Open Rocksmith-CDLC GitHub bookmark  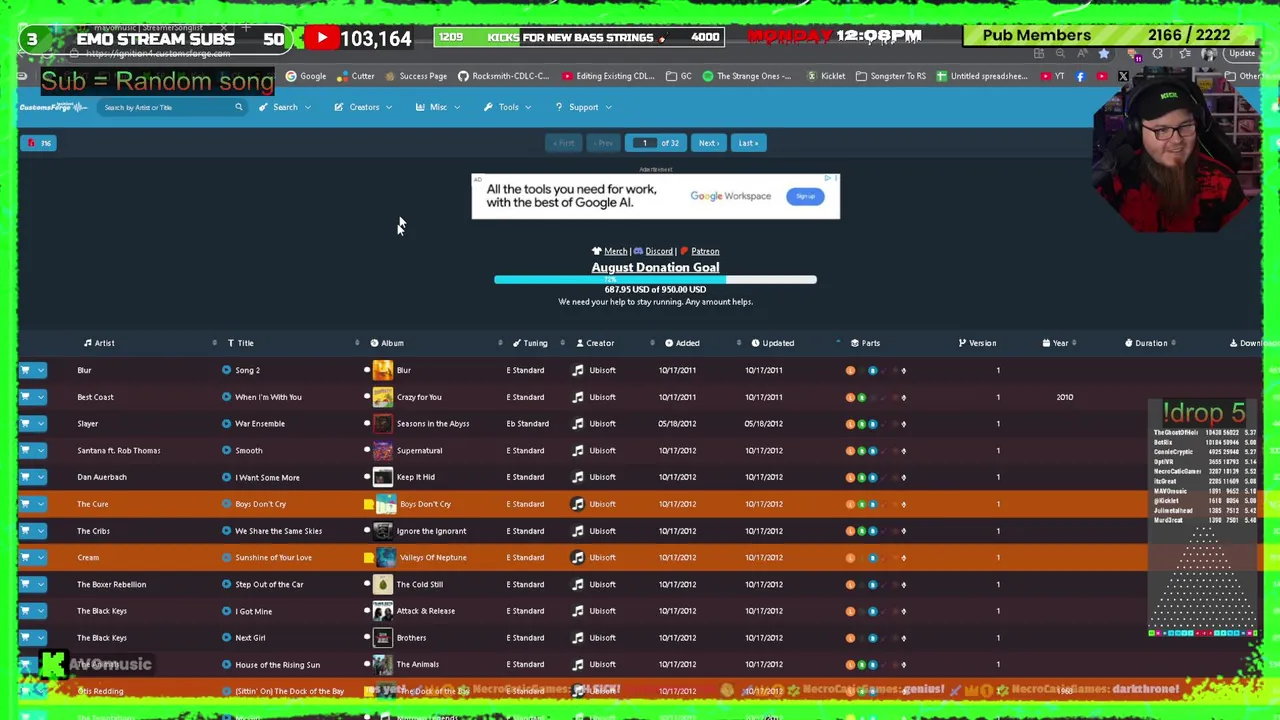click(505, 76)
